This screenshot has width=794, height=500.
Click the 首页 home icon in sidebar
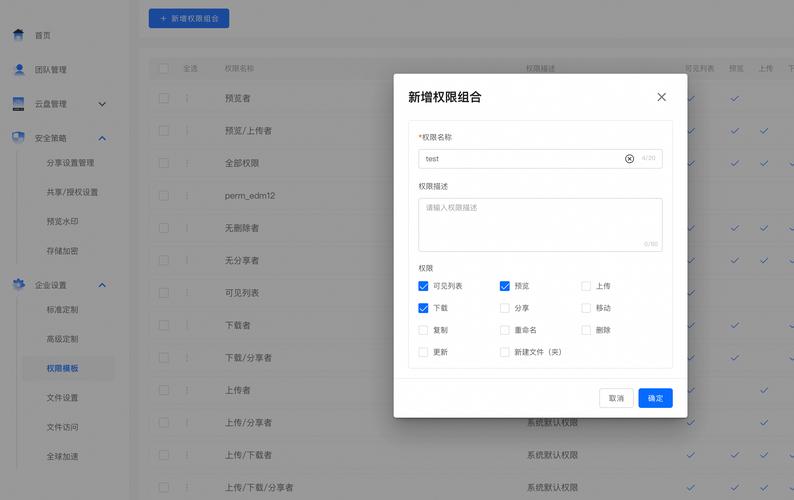coord(18,34)
